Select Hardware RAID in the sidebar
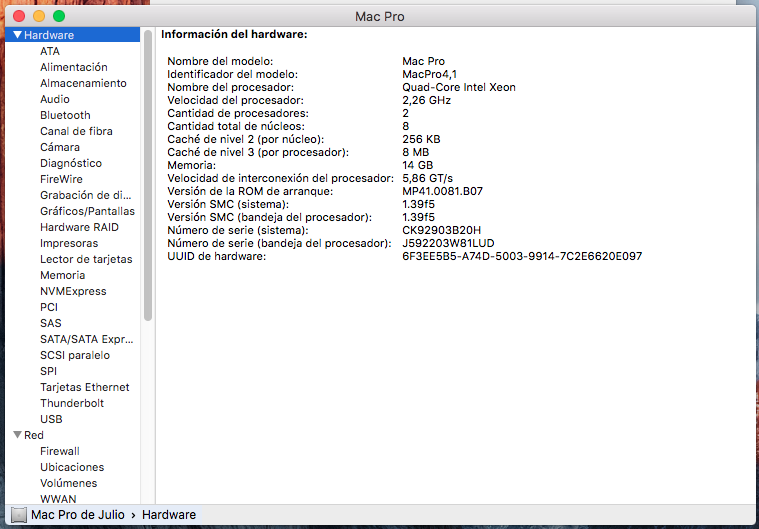The image size is (759, 529). (79, 227)
